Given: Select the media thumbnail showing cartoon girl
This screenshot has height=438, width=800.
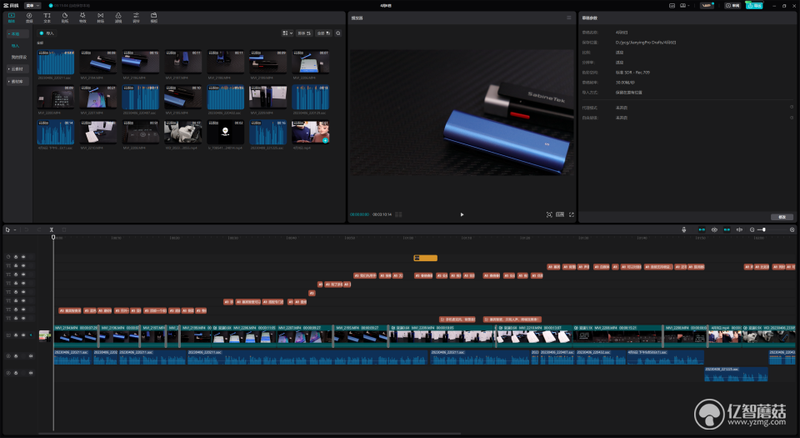Looking at the screenshot, I should [x=310, y=133].
